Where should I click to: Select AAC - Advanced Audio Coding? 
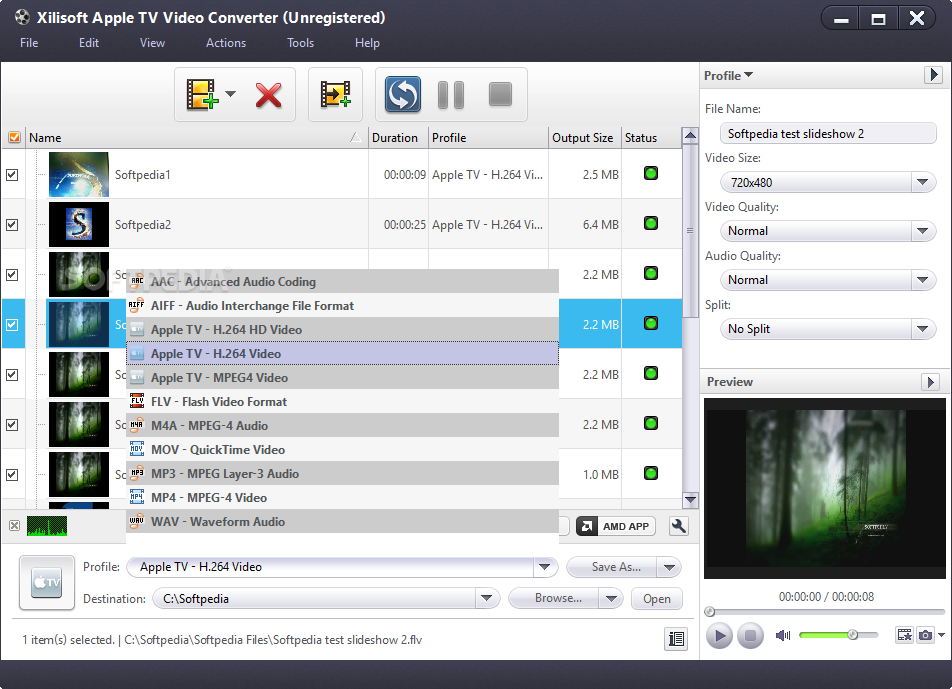tap(342, 282)
